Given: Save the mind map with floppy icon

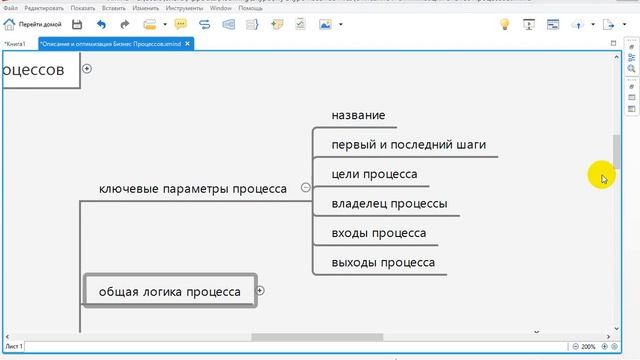Looking at the screenshot, I should point(77,24).
